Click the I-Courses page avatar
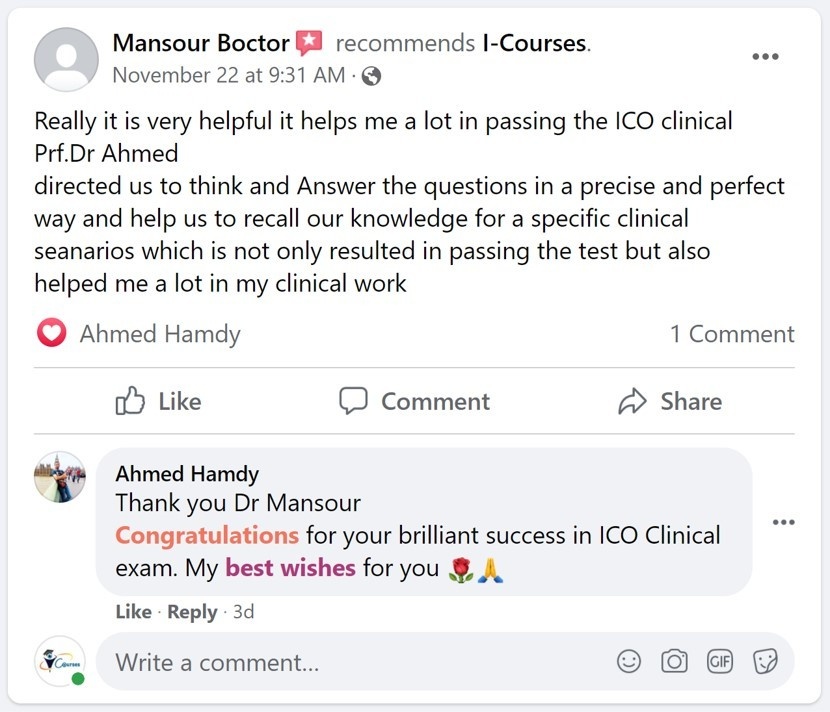The width and height of the screenshot is (830, 712). pyautogui.click(x=60, y=661)
